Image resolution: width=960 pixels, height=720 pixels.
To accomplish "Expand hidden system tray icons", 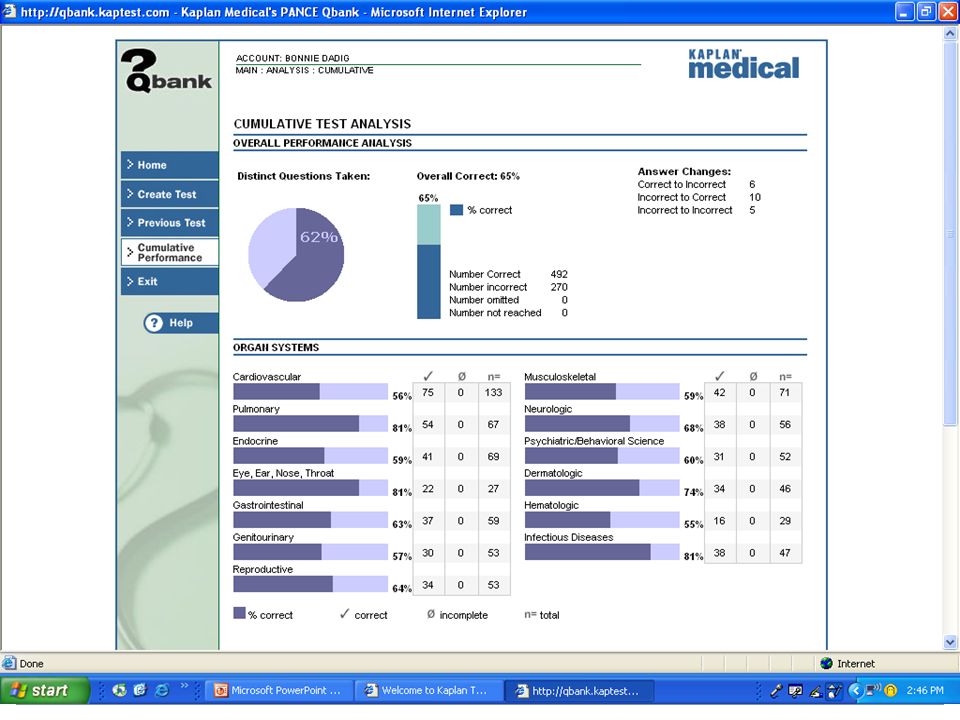I will tap(855, 691).
